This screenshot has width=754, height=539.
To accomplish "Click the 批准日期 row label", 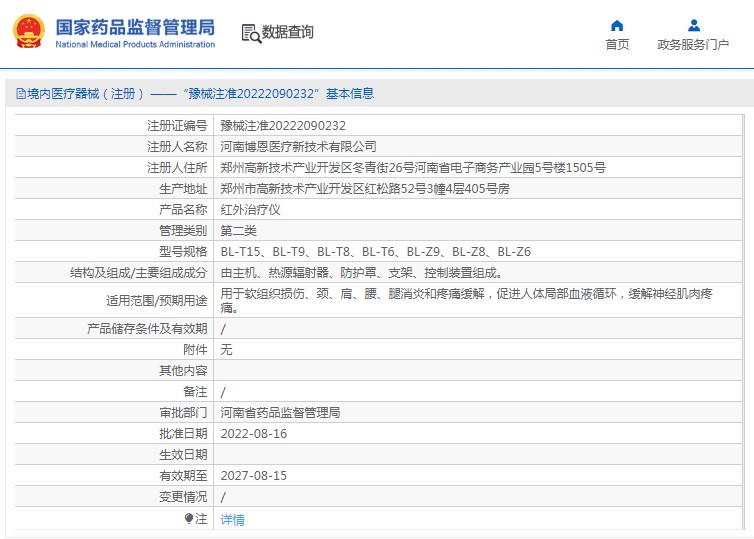I will click(183, 434).
